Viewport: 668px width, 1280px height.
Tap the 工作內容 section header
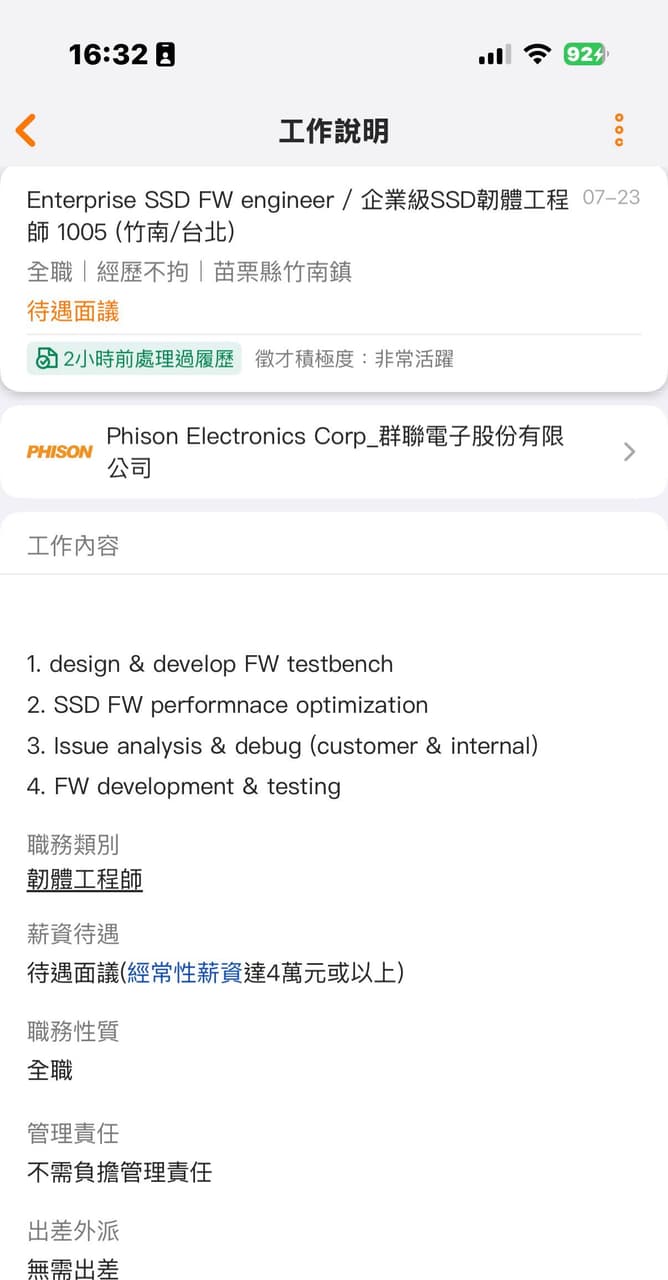[x=73, y=545]
